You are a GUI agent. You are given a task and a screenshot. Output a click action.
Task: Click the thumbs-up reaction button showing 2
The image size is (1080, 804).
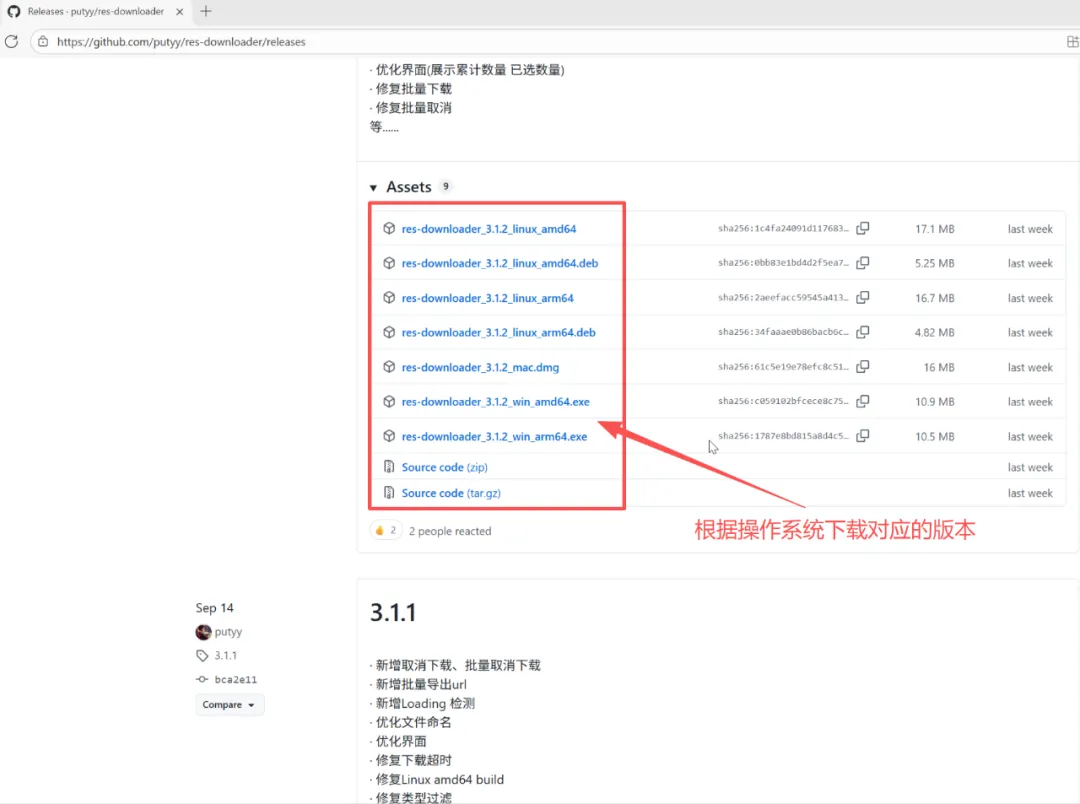pos(385,530)
